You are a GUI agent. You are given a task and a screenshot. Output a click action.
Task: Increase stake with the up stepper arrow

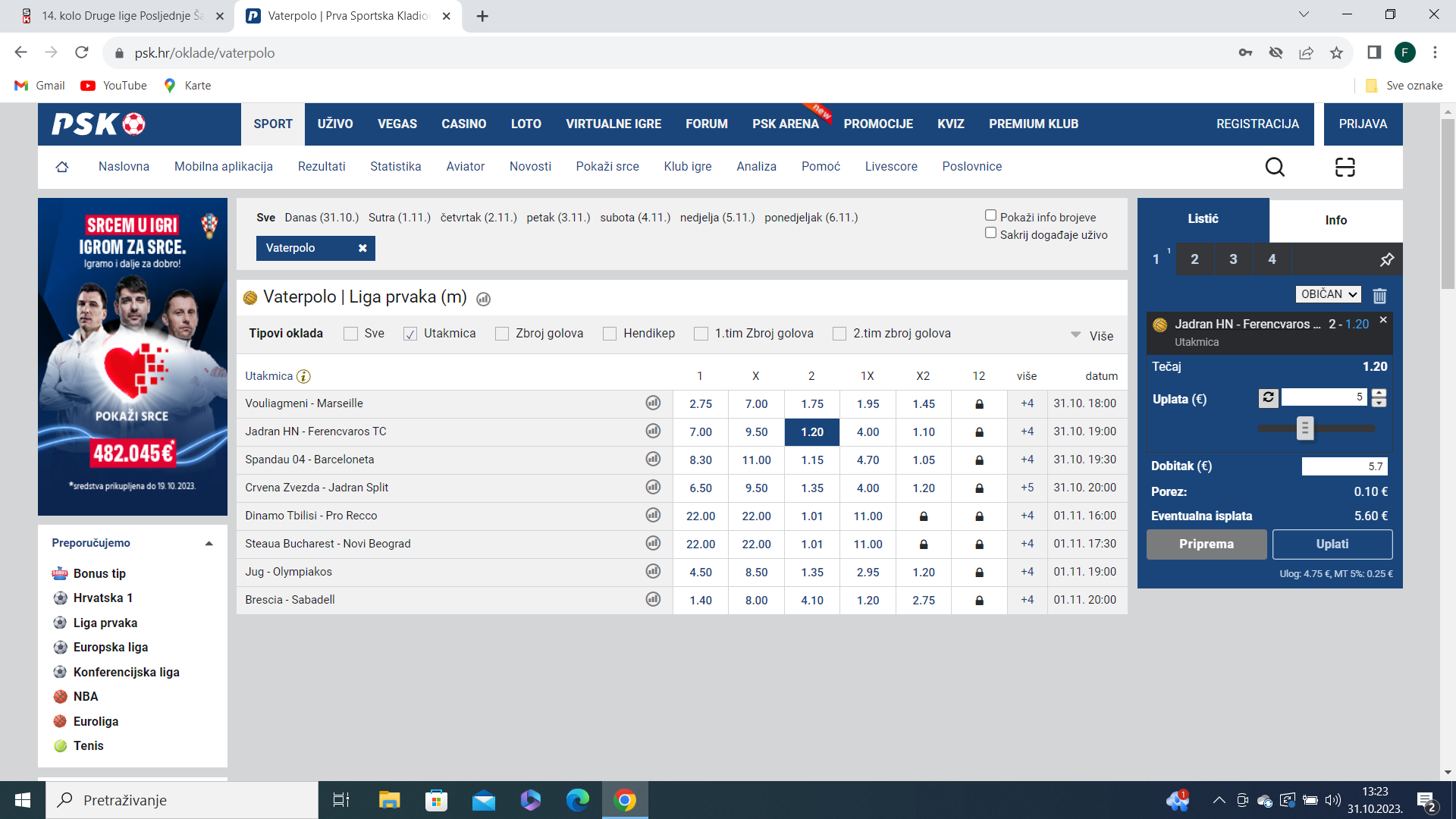1379,393
